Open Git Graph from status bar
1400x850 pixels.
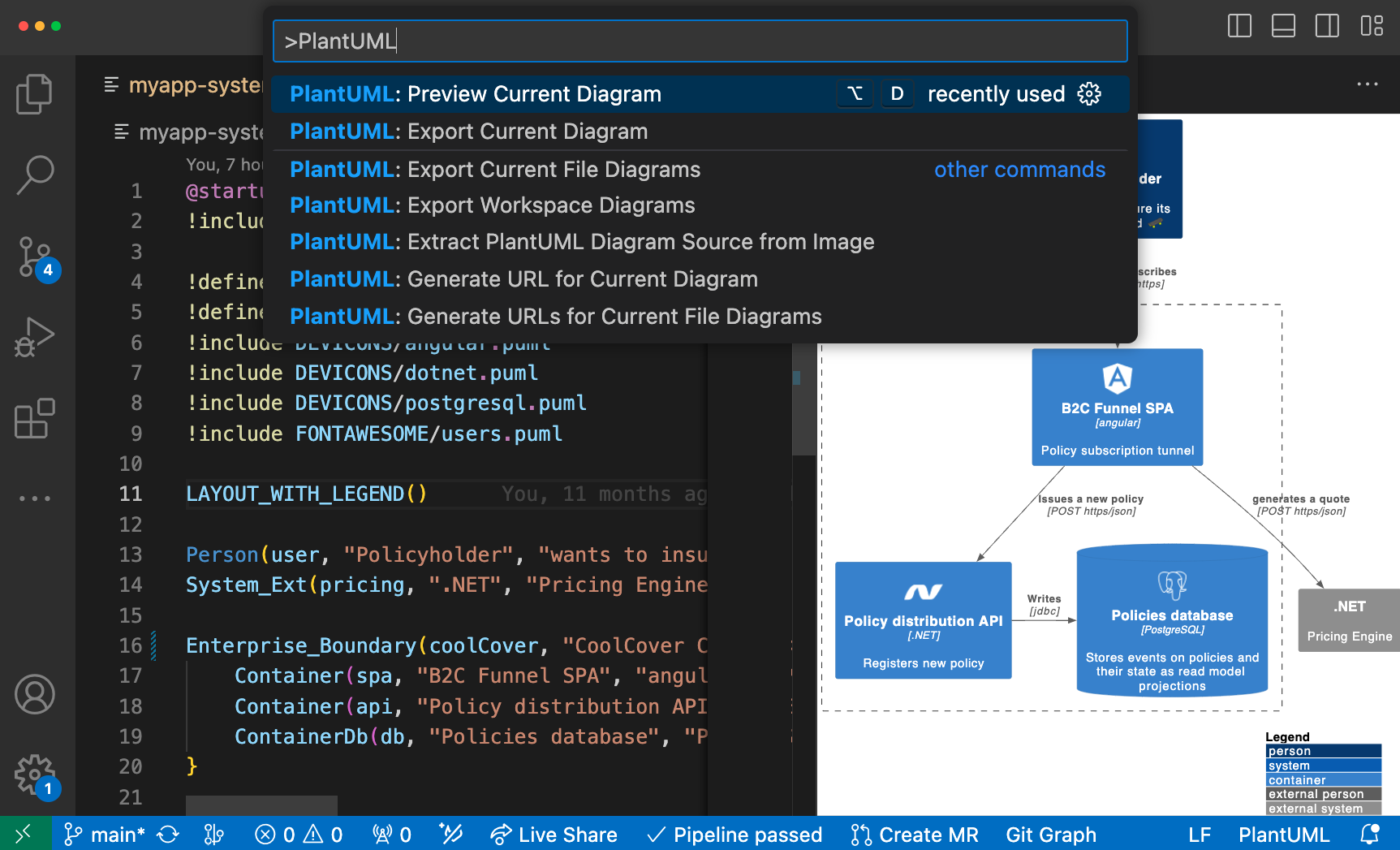click(x=1051, y=835)
